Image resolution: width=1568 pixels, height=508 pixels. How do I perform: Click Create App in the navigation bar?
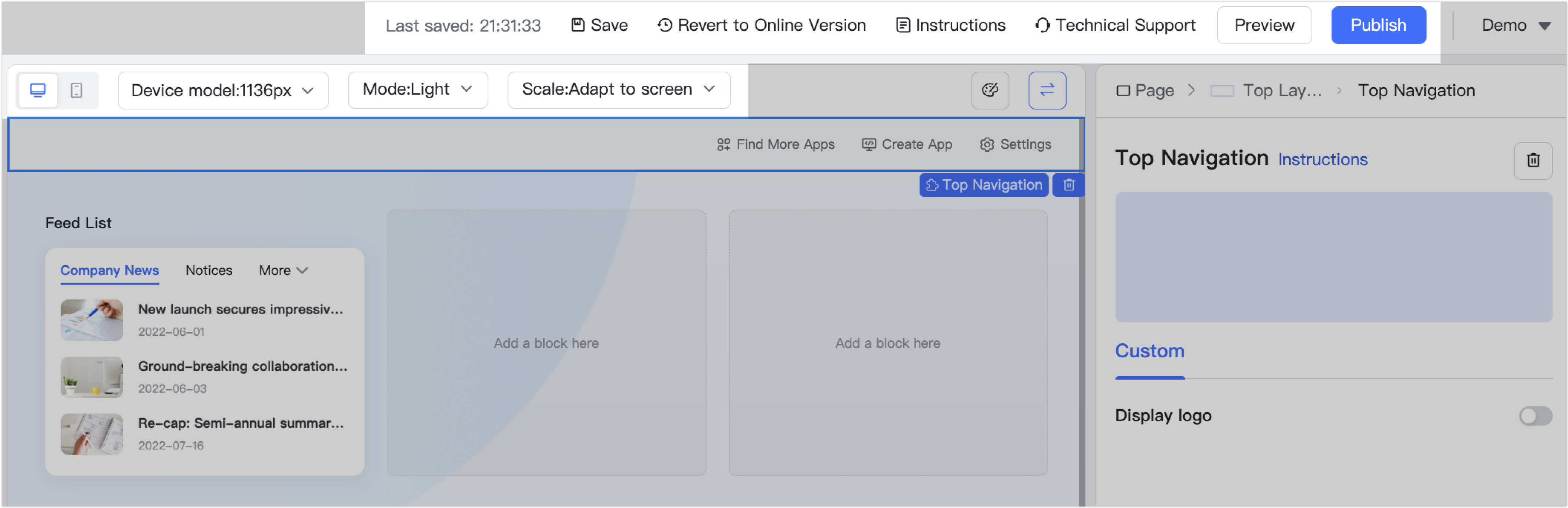pyautogui.click(x=906, y=144)
